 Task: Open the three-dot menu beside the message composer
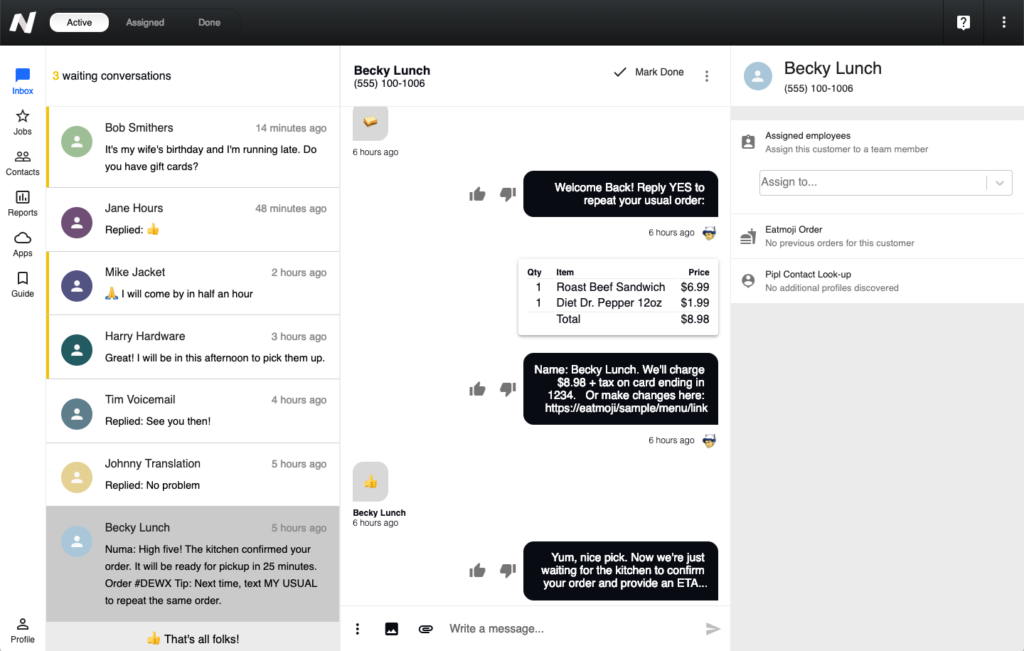pyautogui.click(x=357, y=629)
